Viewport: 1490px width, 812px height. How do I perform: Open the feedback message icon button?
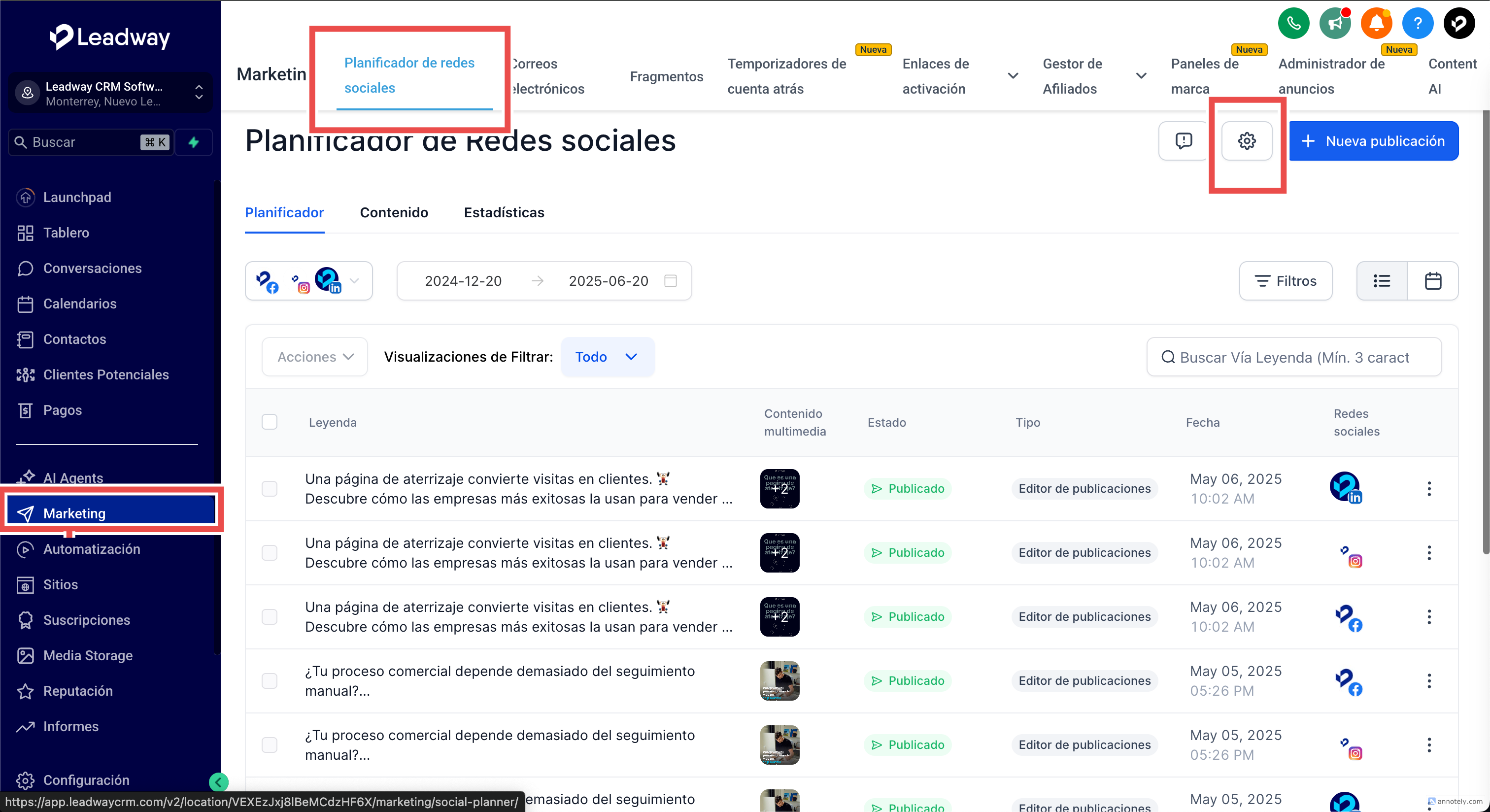pos(1184,140)
